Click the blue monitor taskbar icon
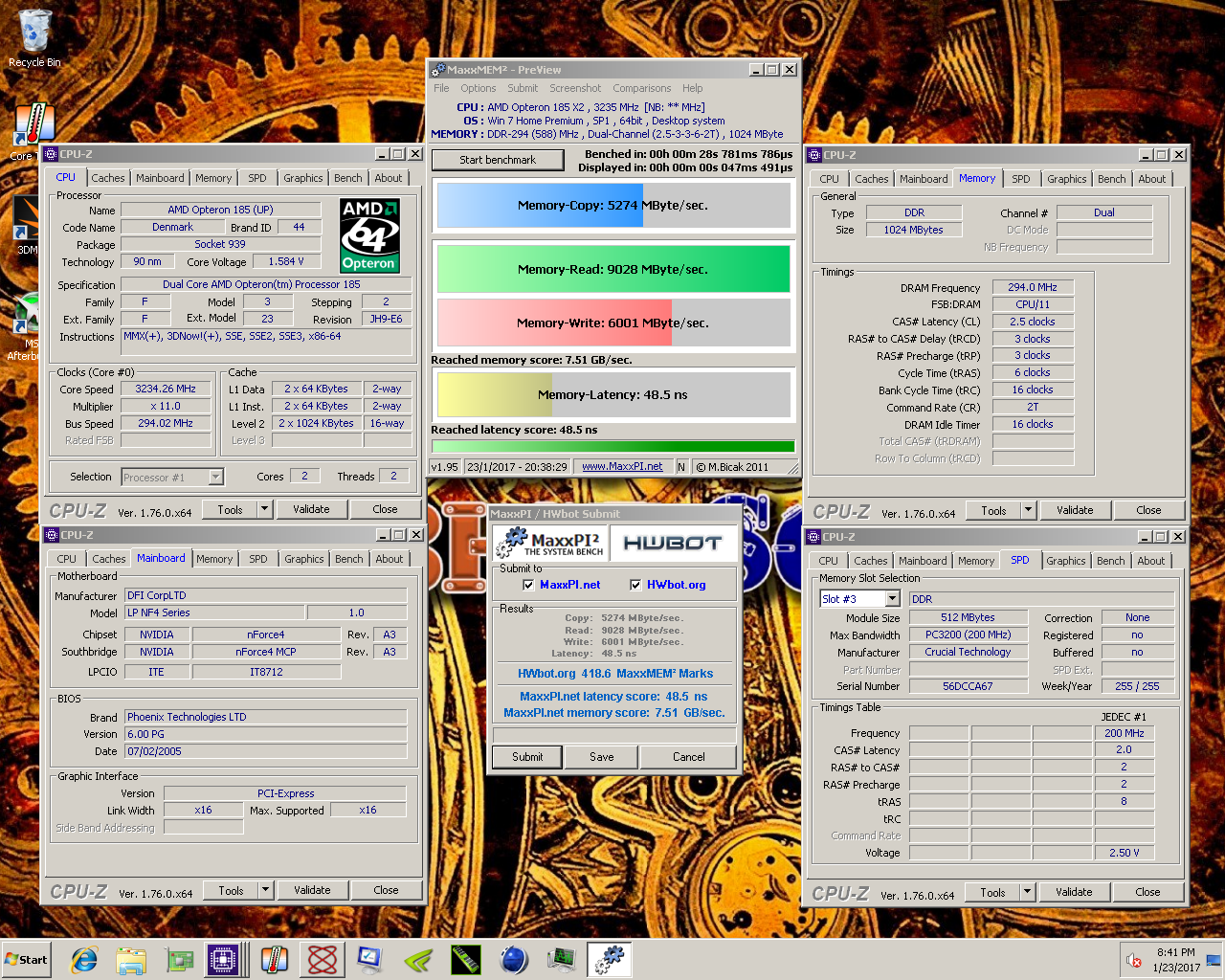 pyautogui.click(x=369, y=959)
